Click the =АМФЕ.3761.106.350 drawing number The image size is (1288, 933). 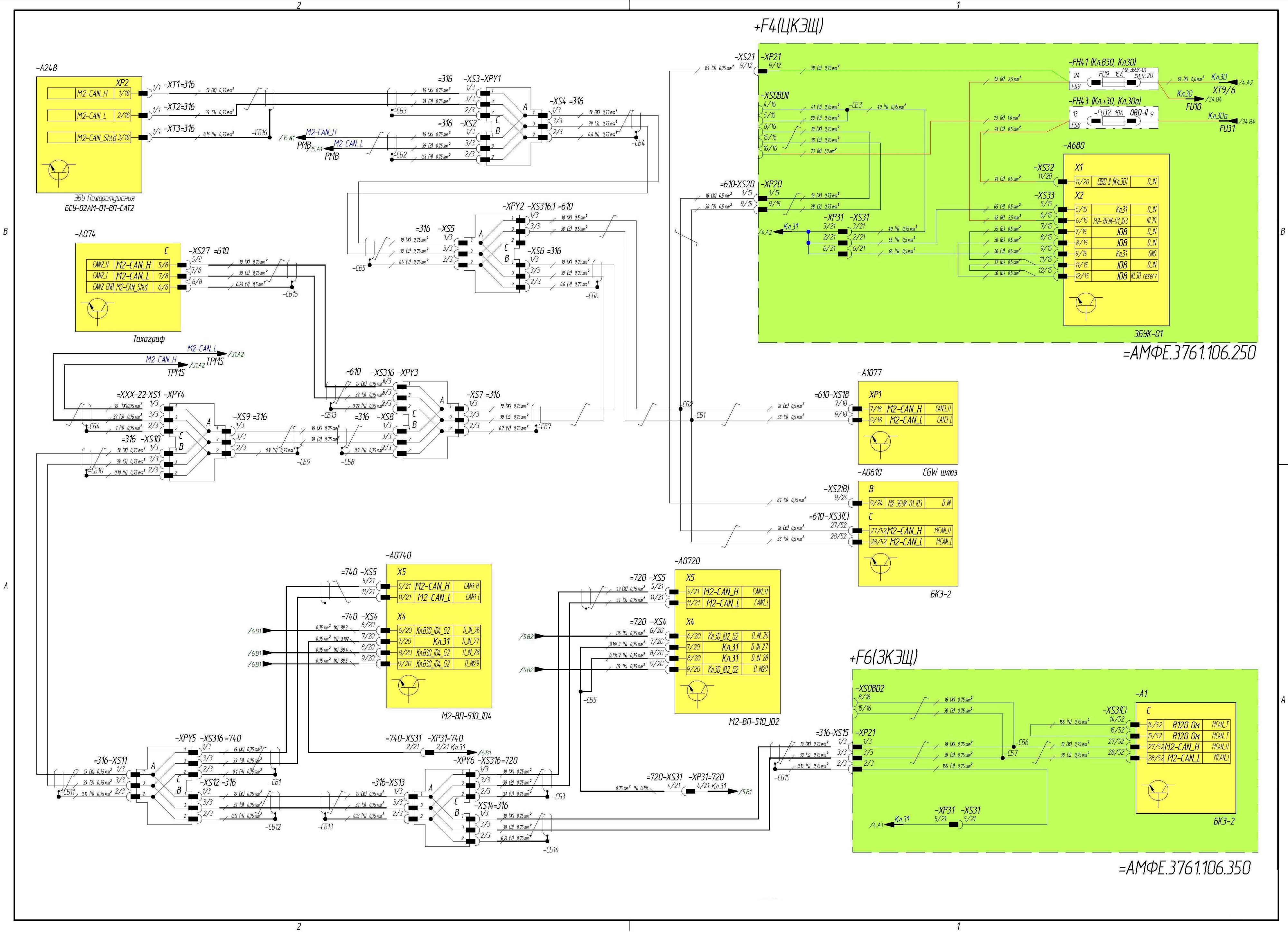click(x=1185, y=868)
